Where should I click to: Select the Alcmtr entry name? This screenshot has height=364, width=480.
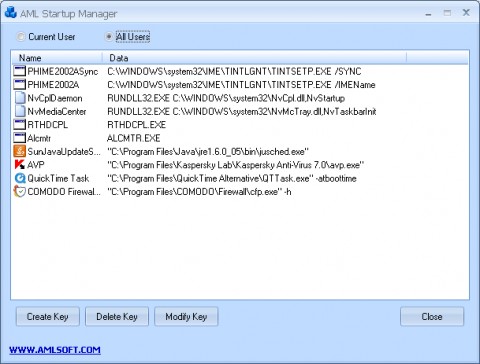pyautogui.click(x=39, y=138)
